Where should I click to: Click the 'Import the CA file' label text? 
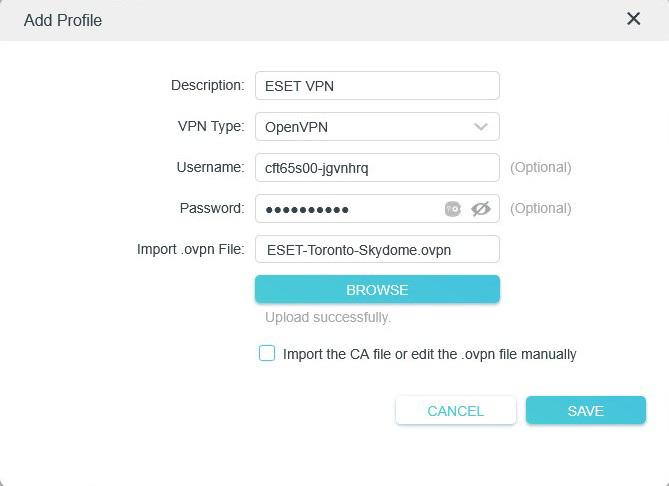coord(429,354)
